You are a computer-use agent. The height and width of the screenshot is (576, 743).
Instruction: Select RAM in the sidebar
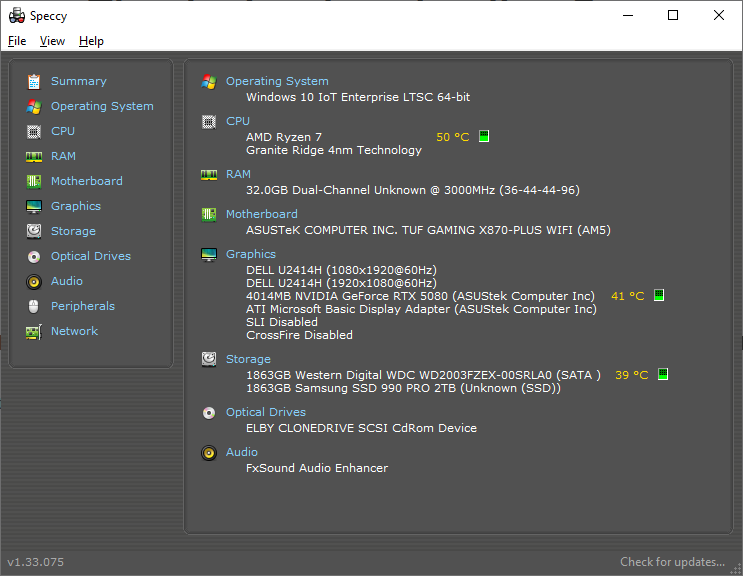click(63, 156)
